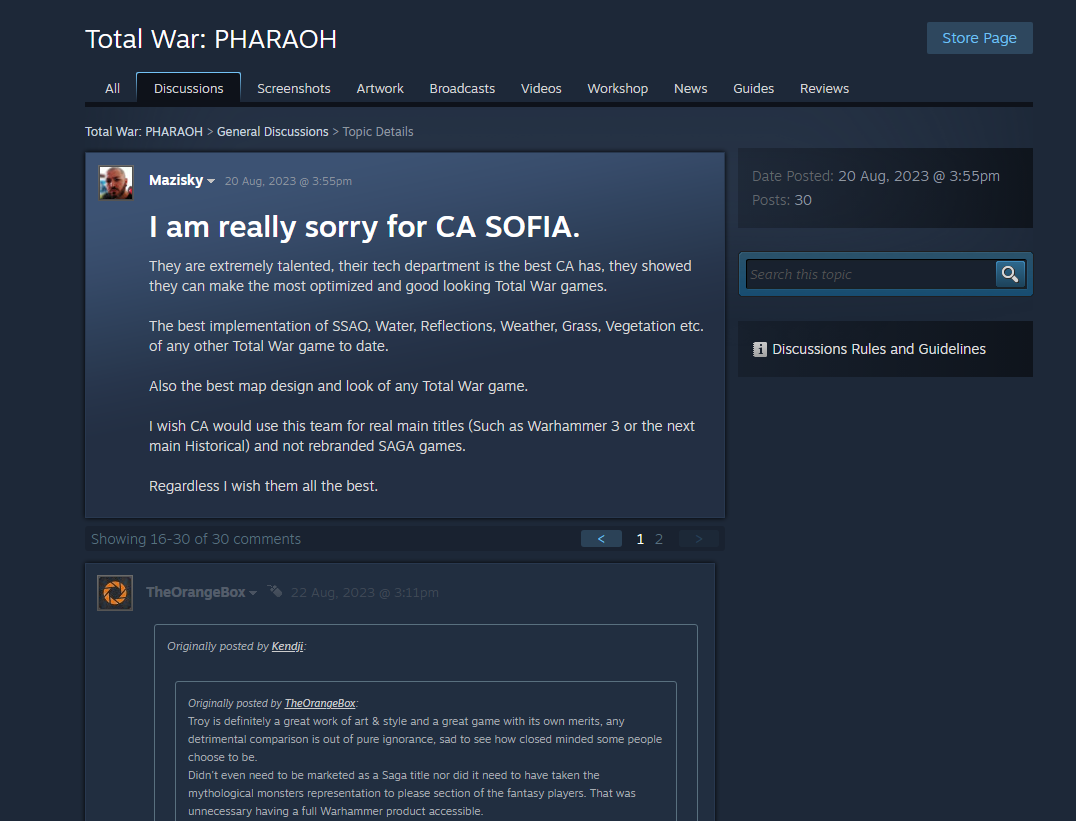Open the quoted Kendji profile link
The width and height of the screenshot is (1076, 821).
tap(288, 646)
